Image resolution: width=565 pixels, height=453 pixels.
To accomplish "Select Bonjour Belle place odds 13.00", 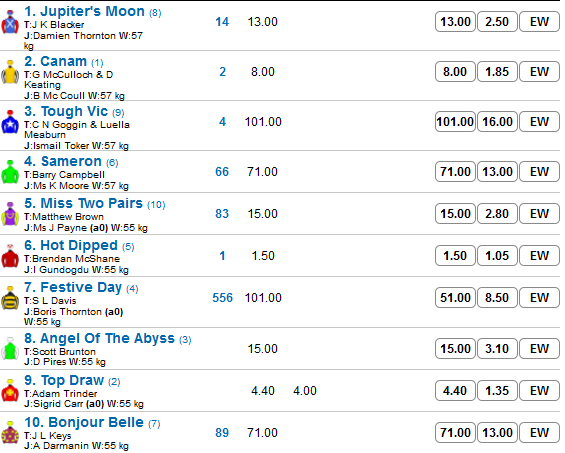I will (497, 432).
